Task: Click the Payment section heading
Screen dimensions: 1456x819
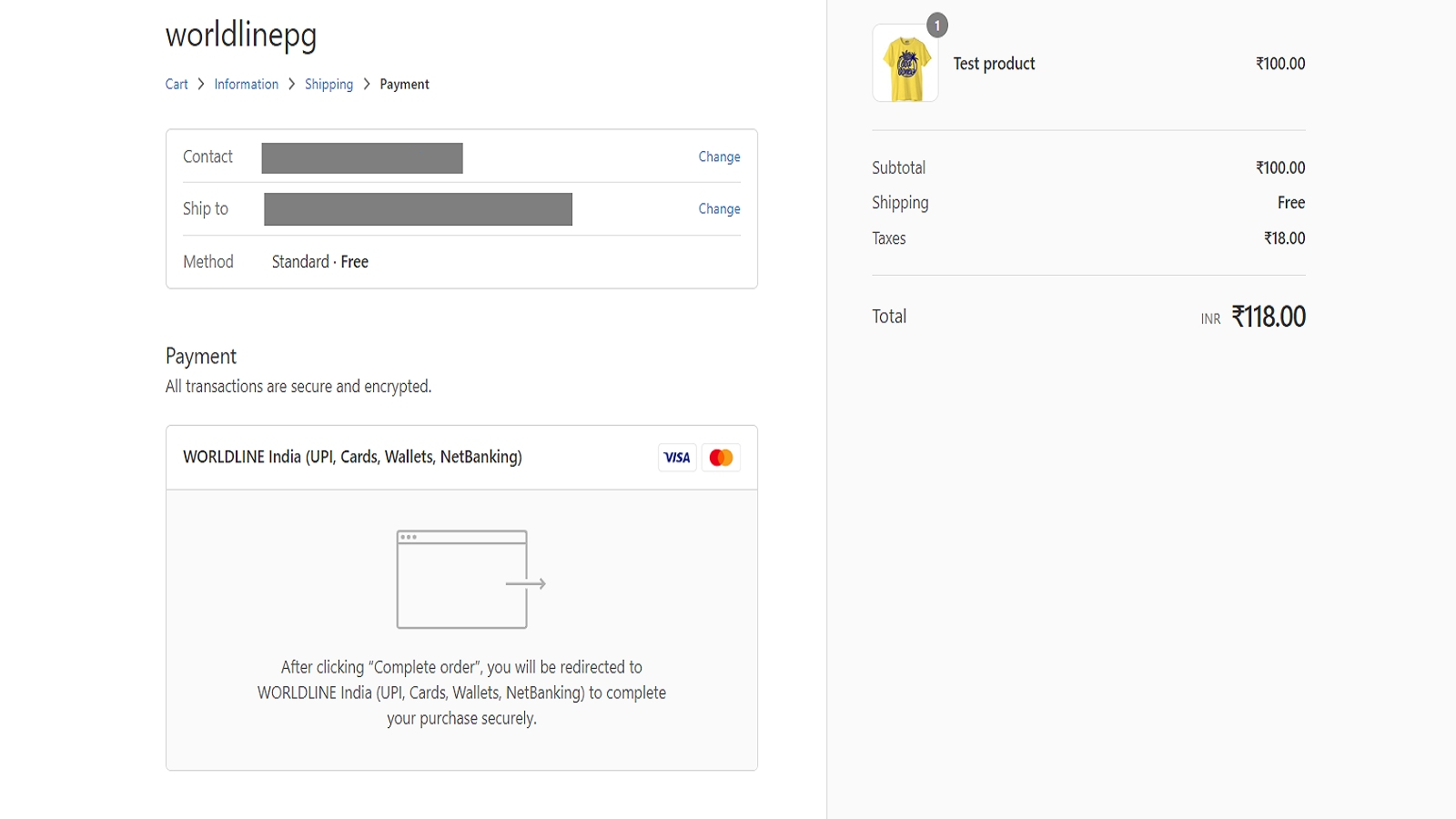Action: coord(201,357)
